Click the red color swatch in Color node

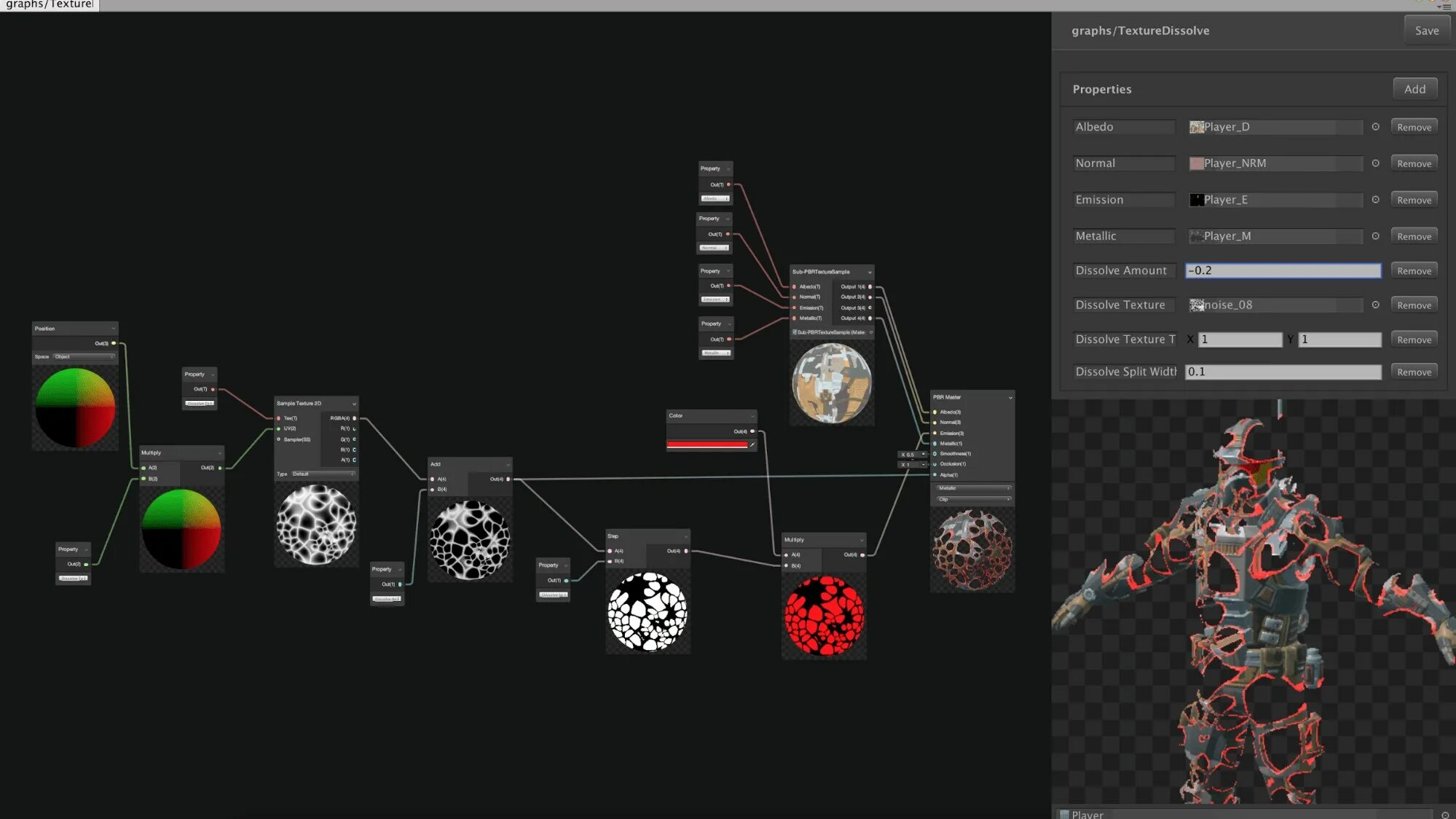707,444
